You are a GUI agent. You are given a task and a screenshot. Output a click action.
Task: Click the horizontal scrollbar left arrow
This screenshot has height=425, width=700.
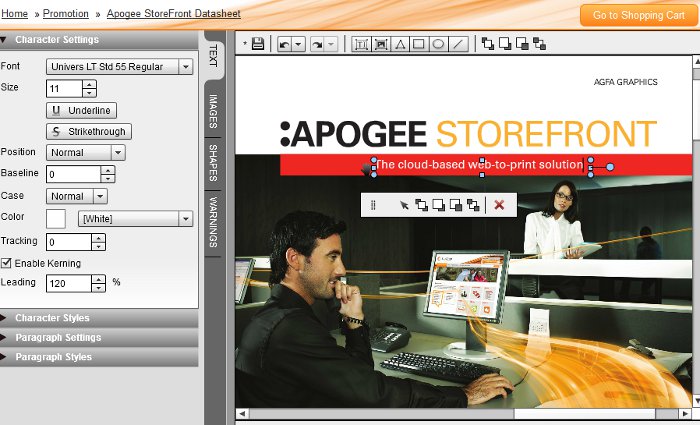point(242,413)
